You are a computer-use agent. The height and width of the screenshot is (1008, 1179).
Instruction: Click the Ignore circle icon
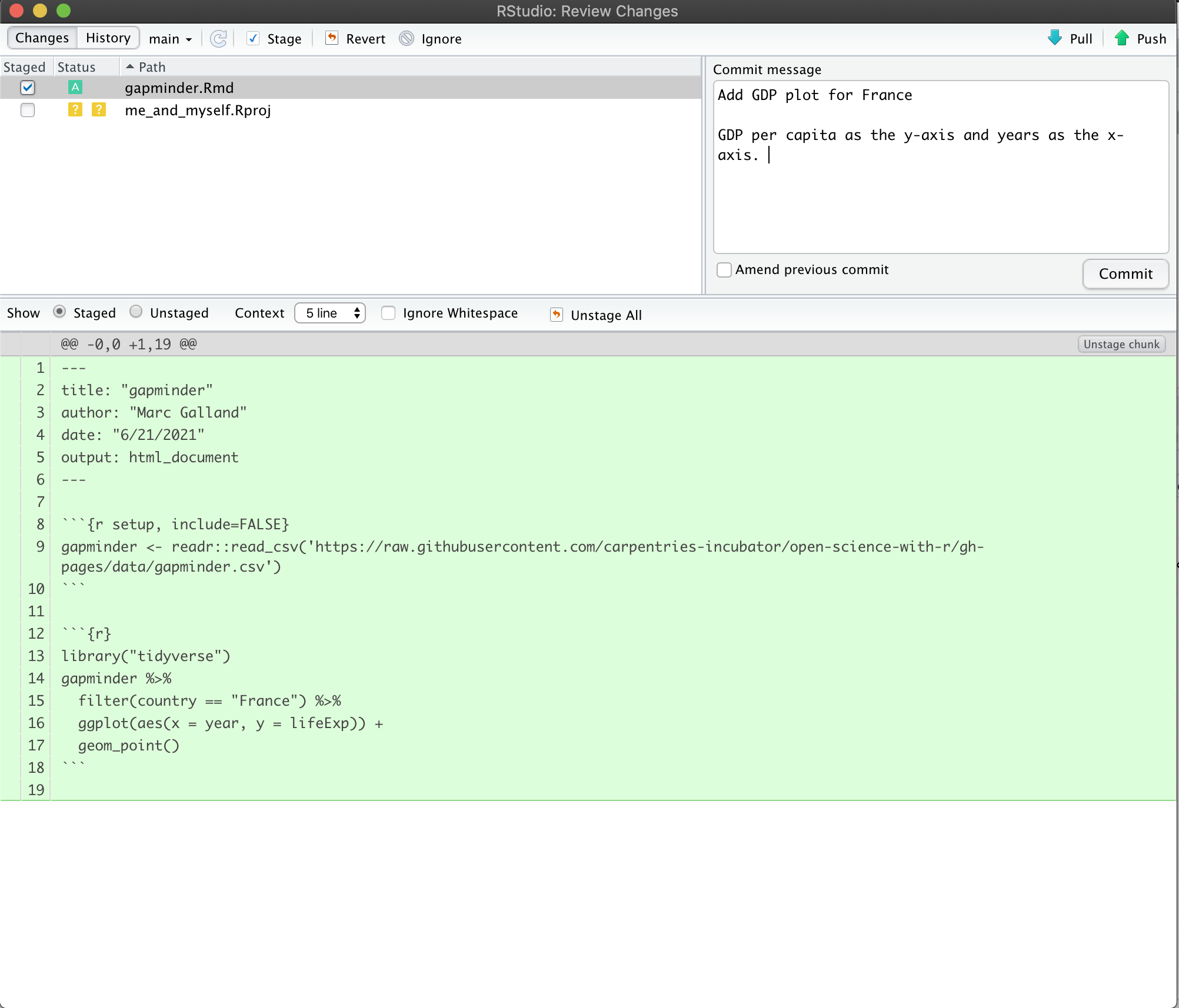coord(407,39)
